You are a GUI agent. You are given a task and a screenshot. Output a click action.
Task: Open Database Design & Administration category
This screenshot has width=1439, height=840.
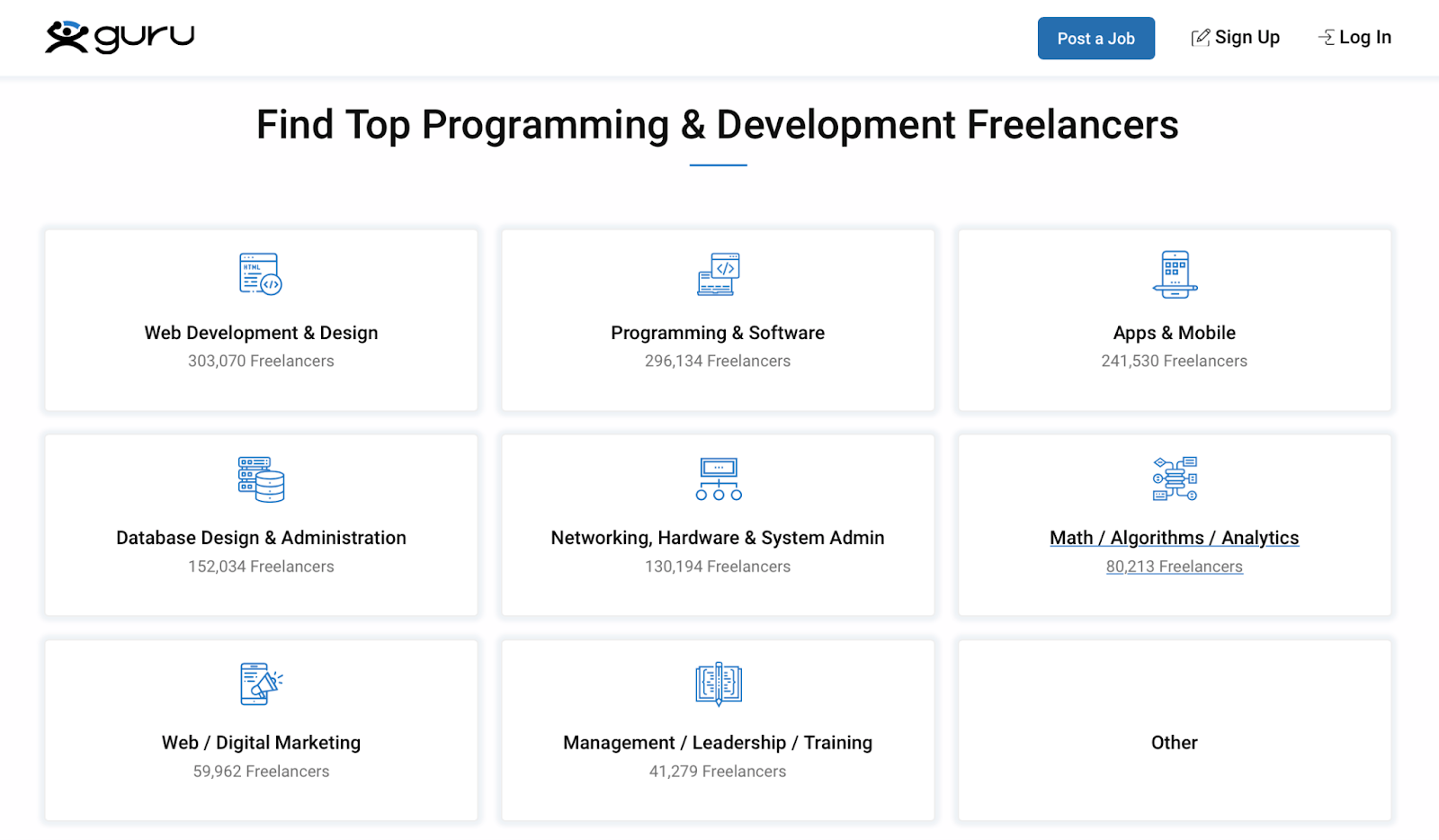(x=261, y=538)
